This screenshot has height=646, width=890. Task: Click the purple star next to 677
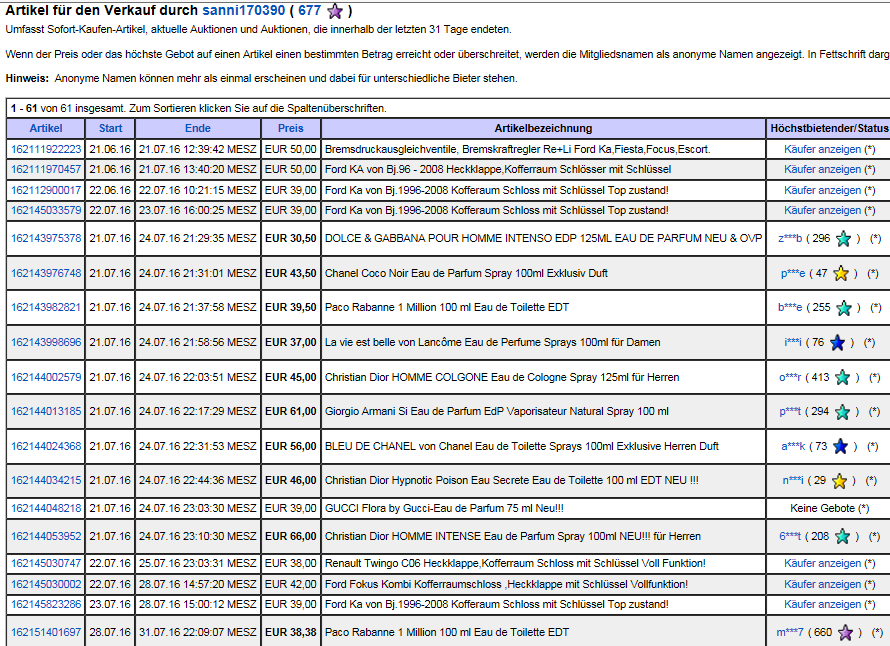(x=335, y=11)
